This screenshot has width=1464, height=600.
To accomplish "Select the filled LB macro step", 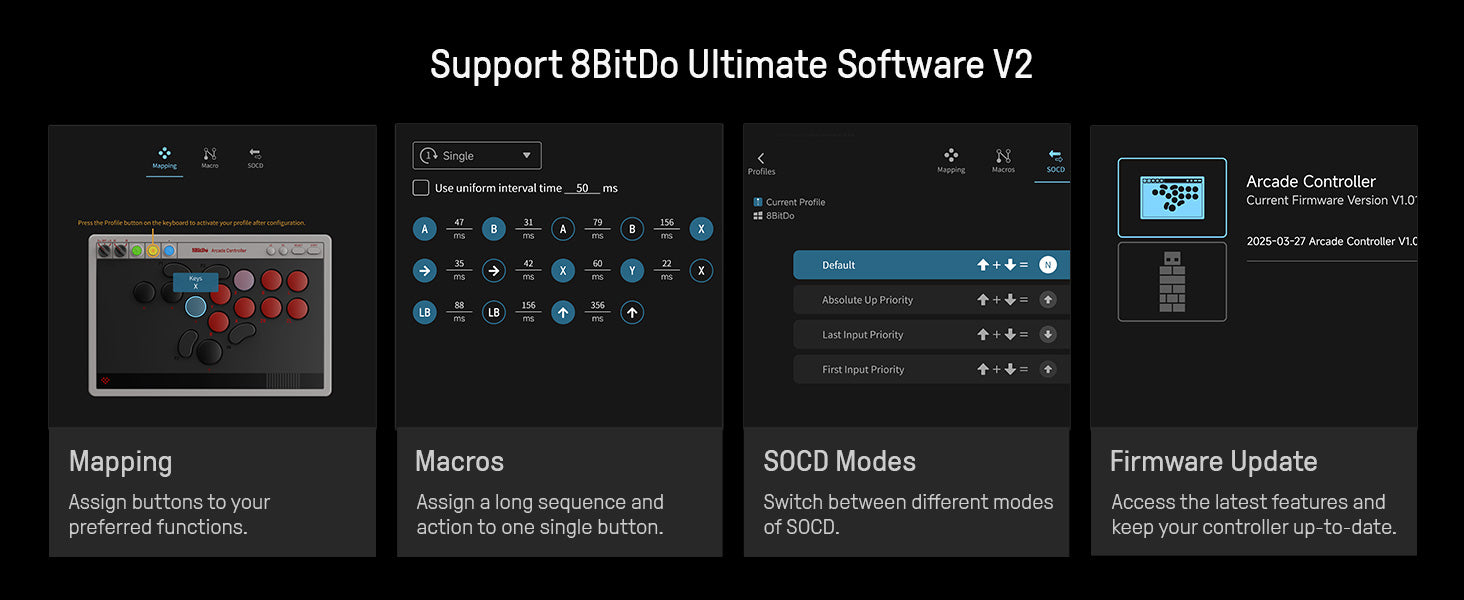I will point(425,312).
